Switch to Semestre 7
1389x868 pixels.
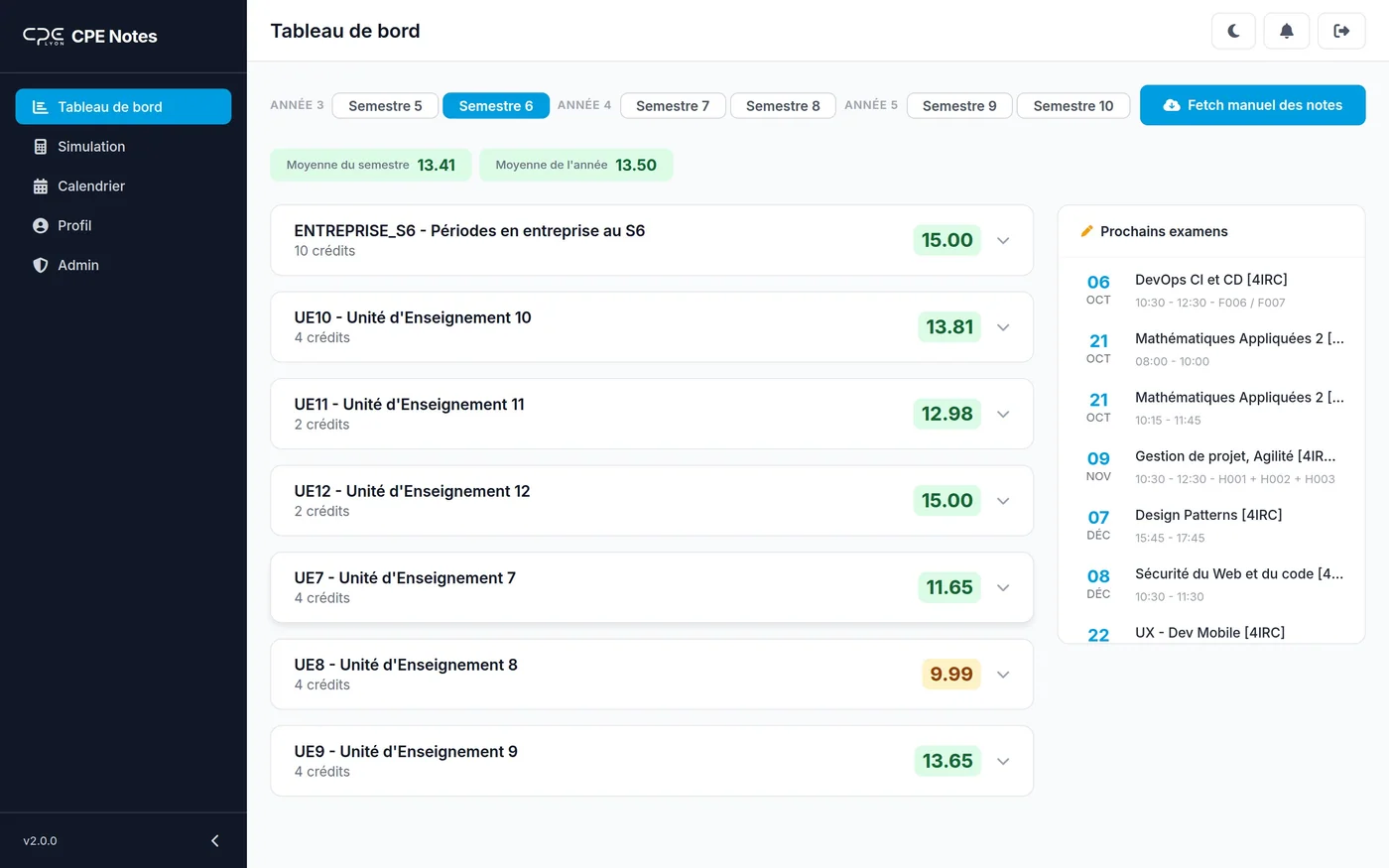point(673,106)
